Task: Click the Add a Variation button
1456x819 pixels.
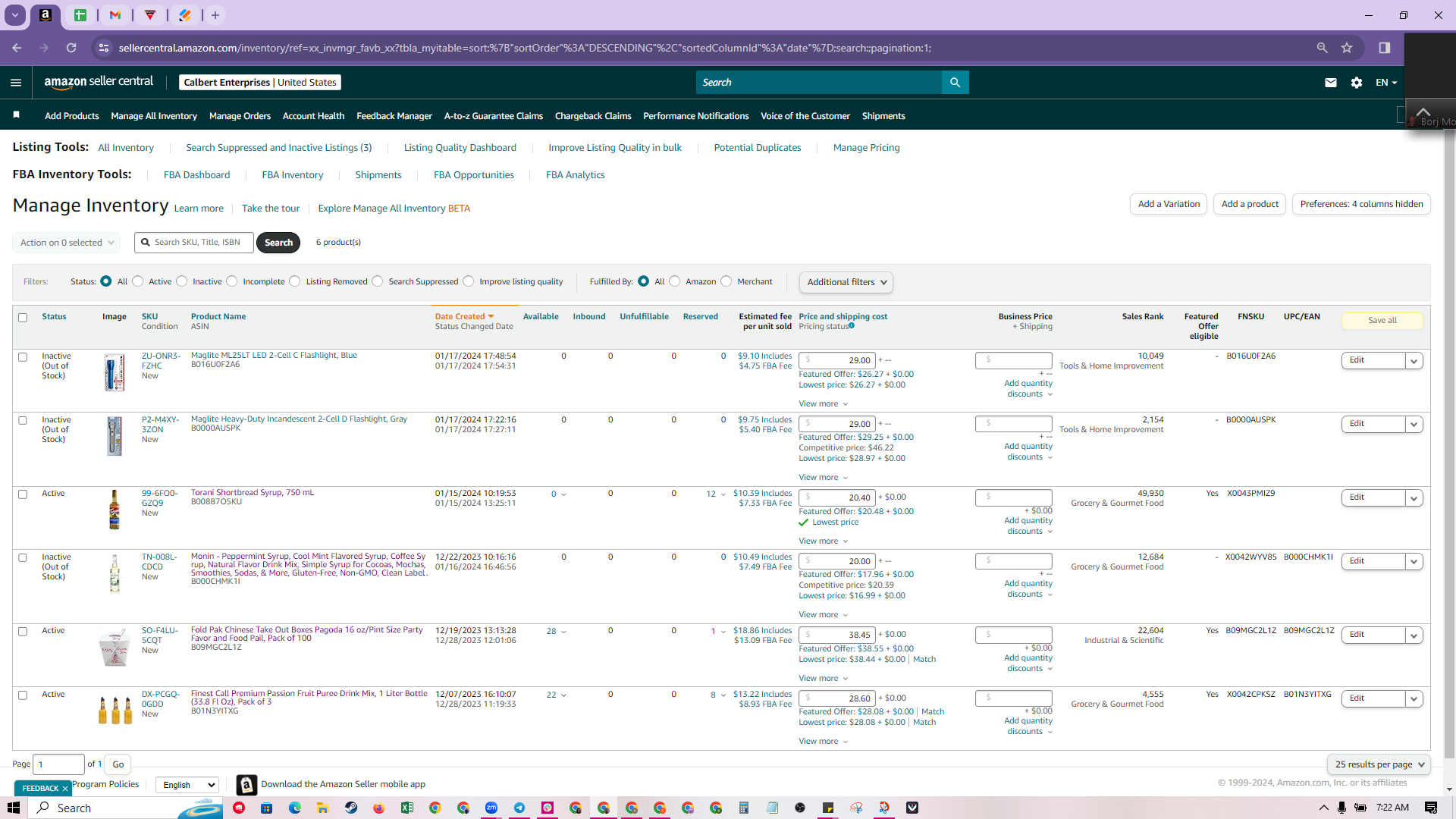Action: click(1169, 204)
